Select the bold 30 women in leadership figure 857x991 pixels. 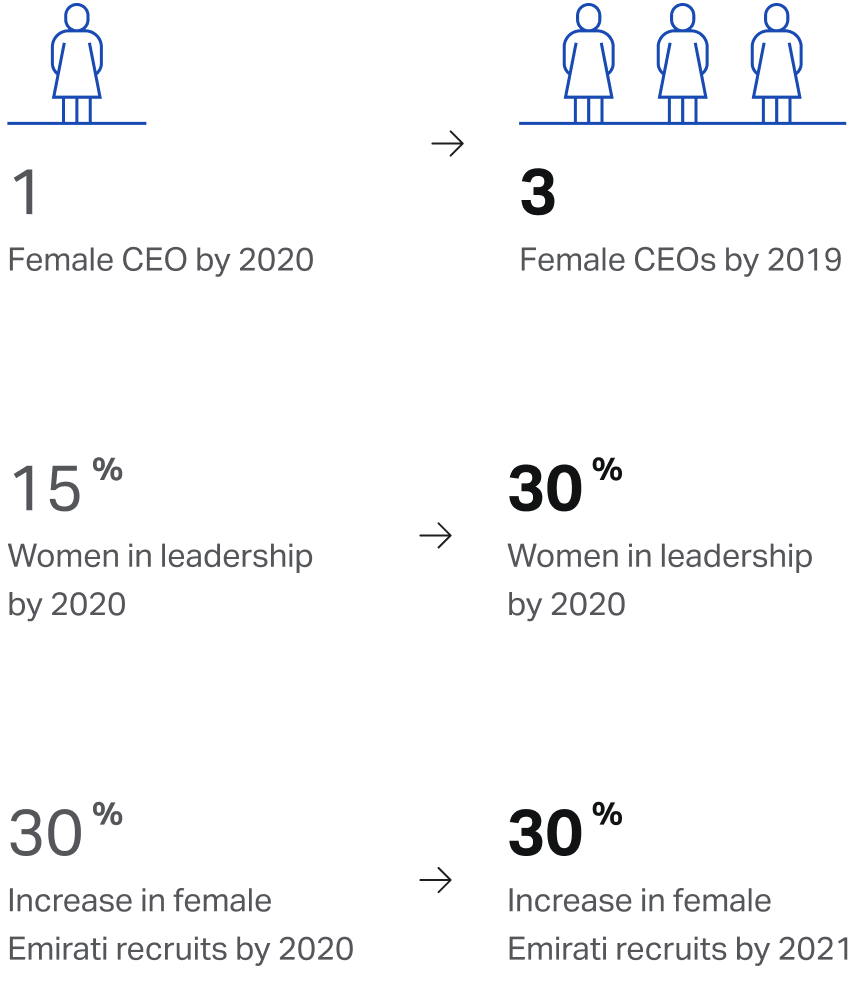[x=565, y=485]
